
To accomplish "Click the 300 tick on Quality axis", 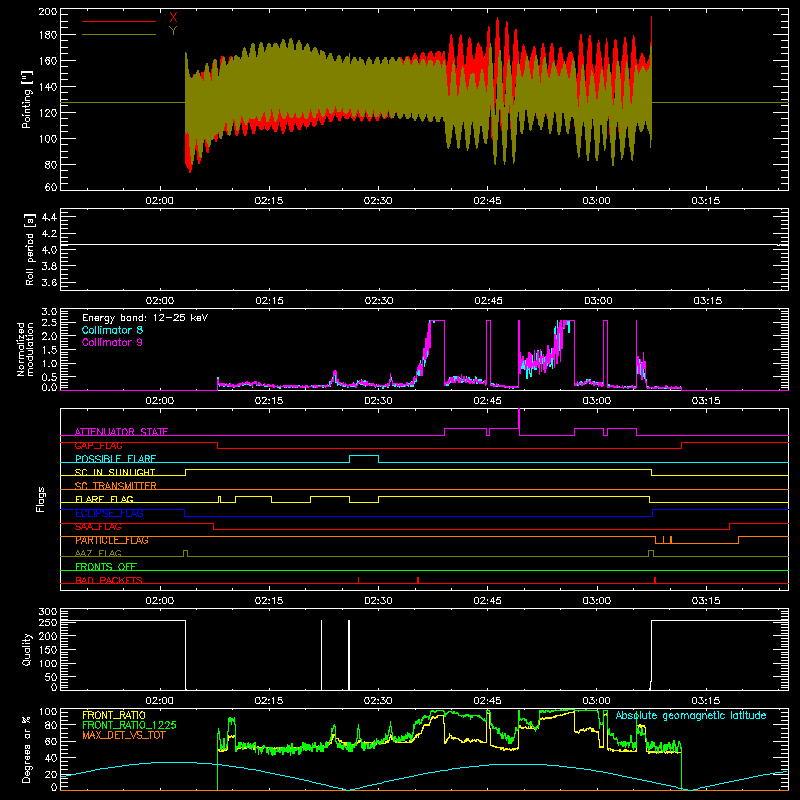I will click(48, 612).
